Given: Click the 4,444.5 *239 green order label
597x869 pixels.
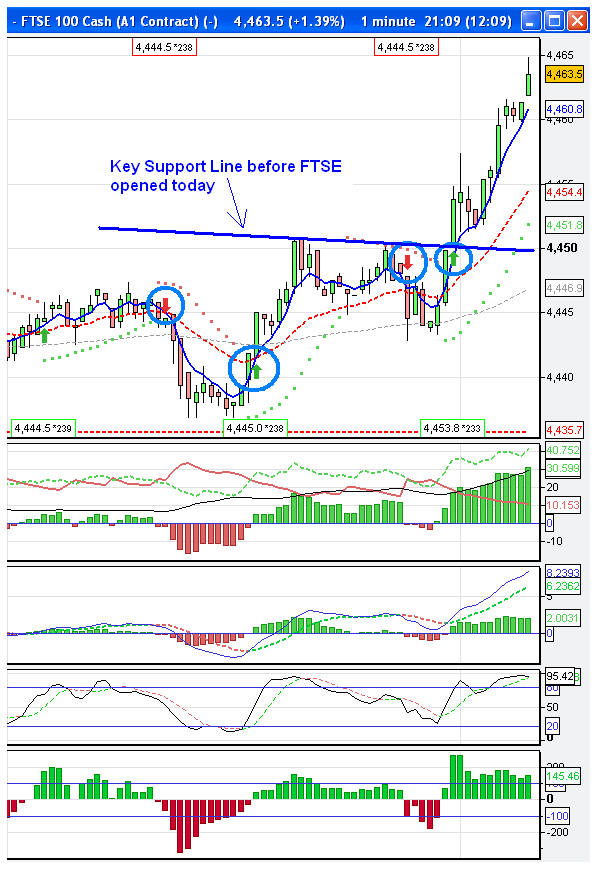Looking at the screenshot, I should click(43, 428).
